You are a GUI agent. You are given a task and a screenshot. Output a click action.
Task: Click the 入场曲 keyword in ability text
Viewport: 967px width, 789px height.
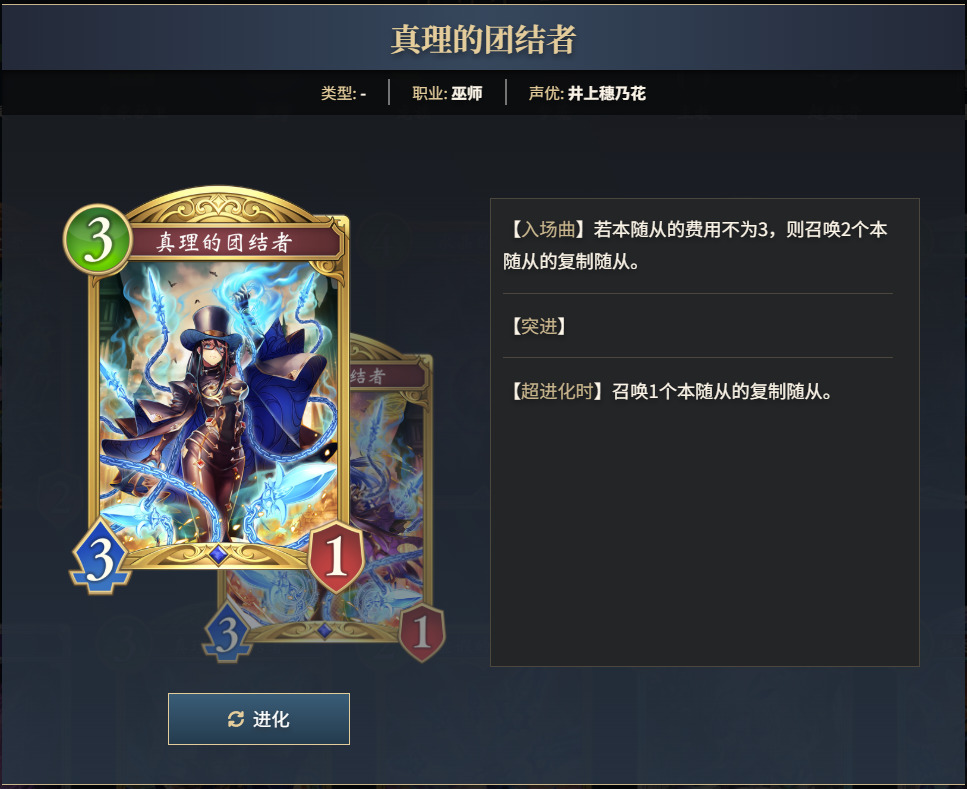[548, 229]
